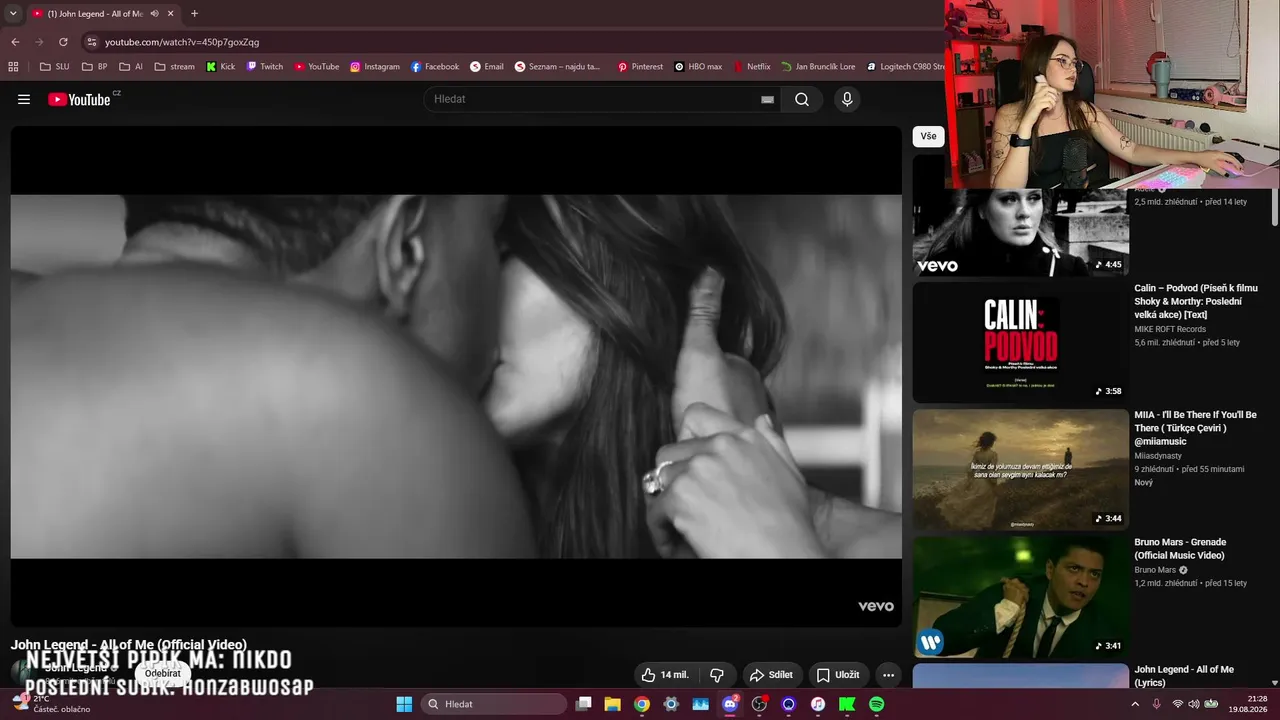
Task: Open the Logitech C980 bookmark
Action: click(x=904, y=67)
